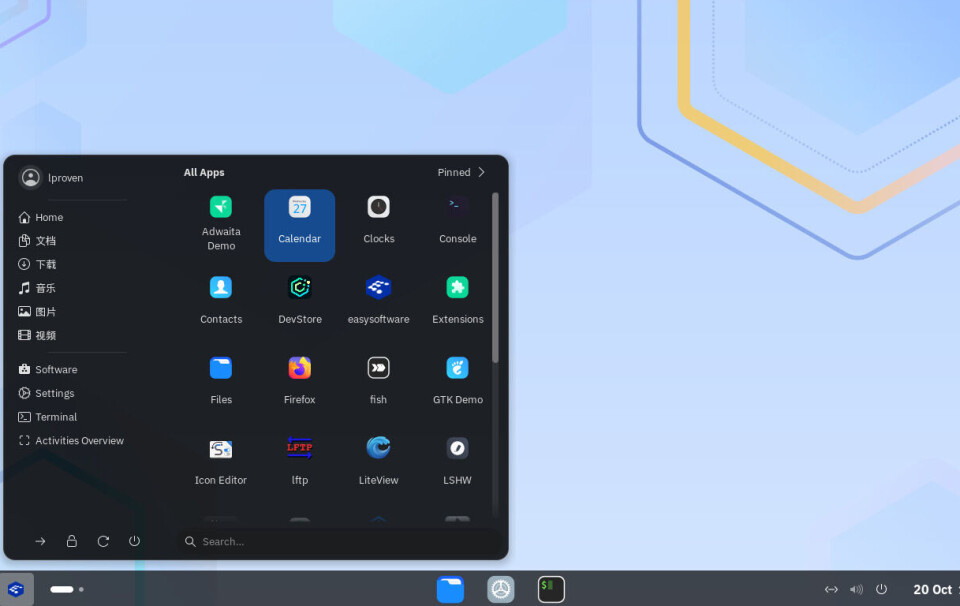960x606 pixels.
Task: Launch DevStore from the app grid
Action: click(x=299, y=300)
